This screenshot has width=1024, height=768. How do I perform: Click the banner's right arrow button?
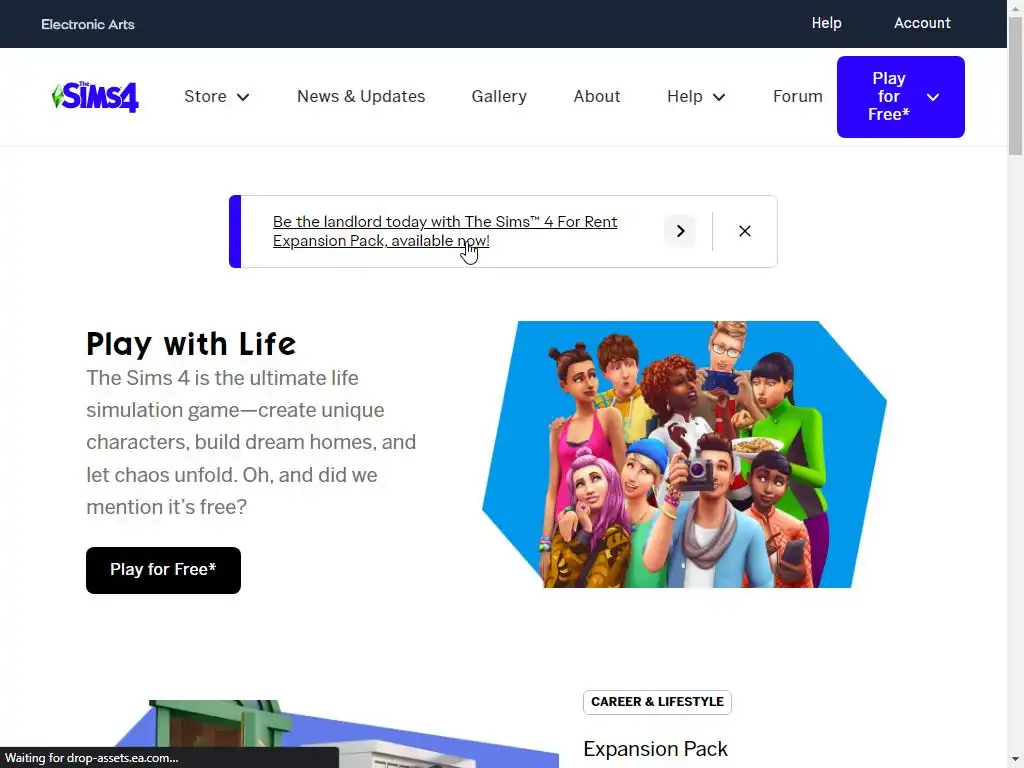[680, 231]
